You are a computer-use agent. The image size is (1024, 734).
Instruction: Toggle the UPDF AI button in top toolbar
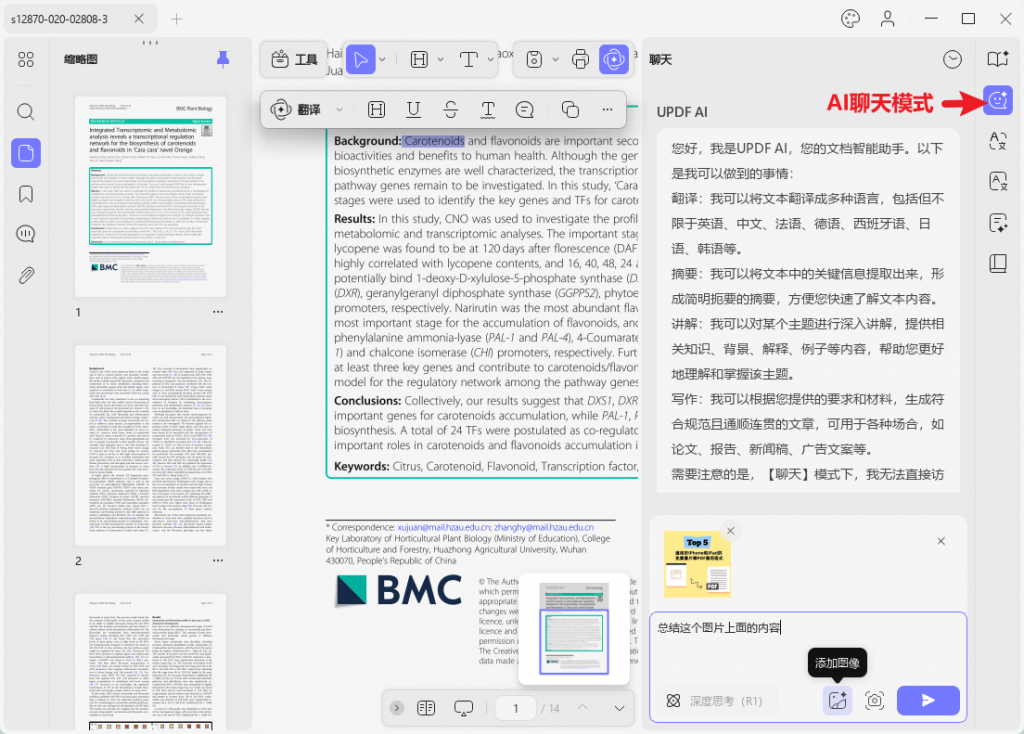tap(614, 59)
